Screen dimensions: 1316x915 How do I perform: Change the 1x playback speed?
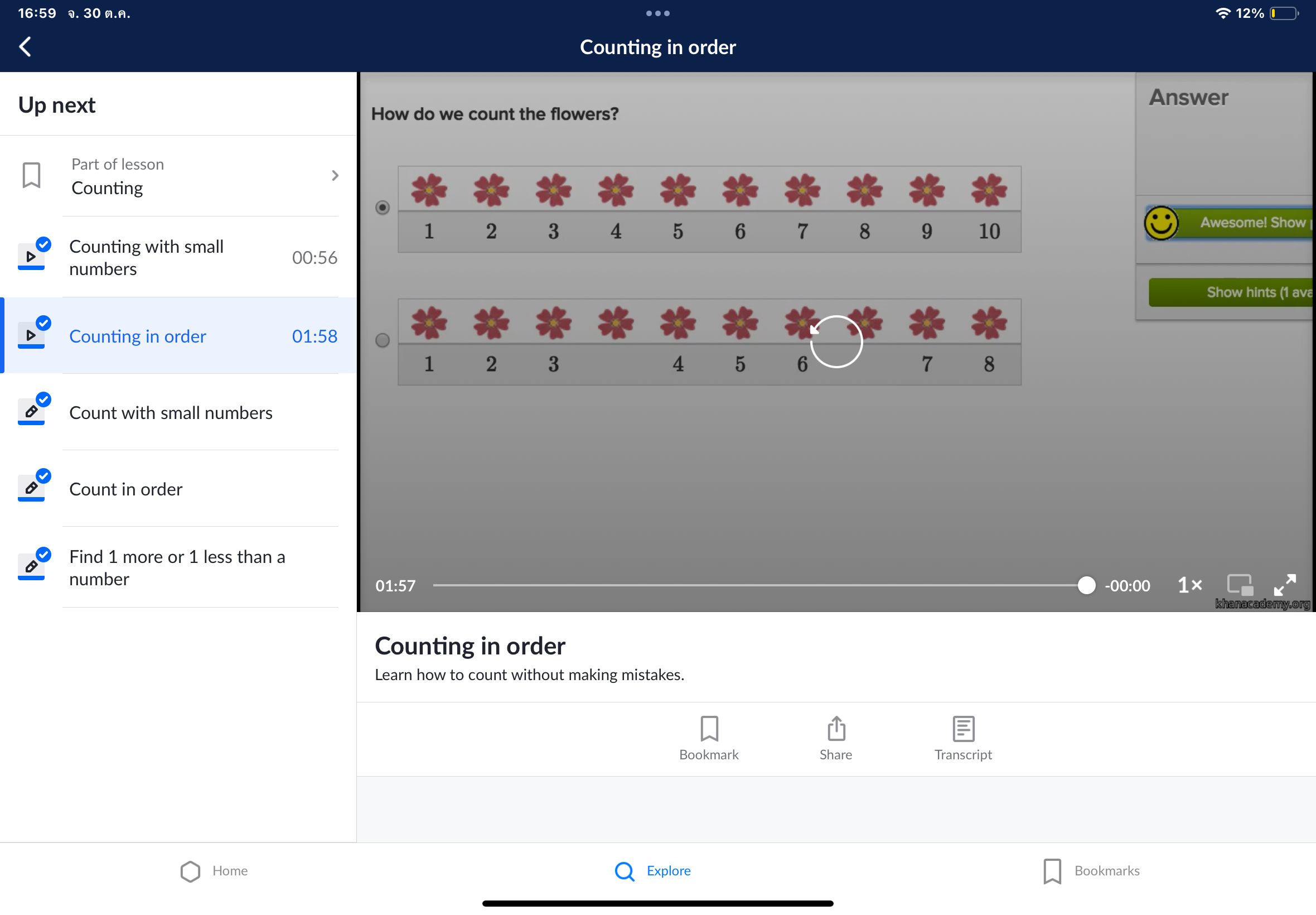1189,585
